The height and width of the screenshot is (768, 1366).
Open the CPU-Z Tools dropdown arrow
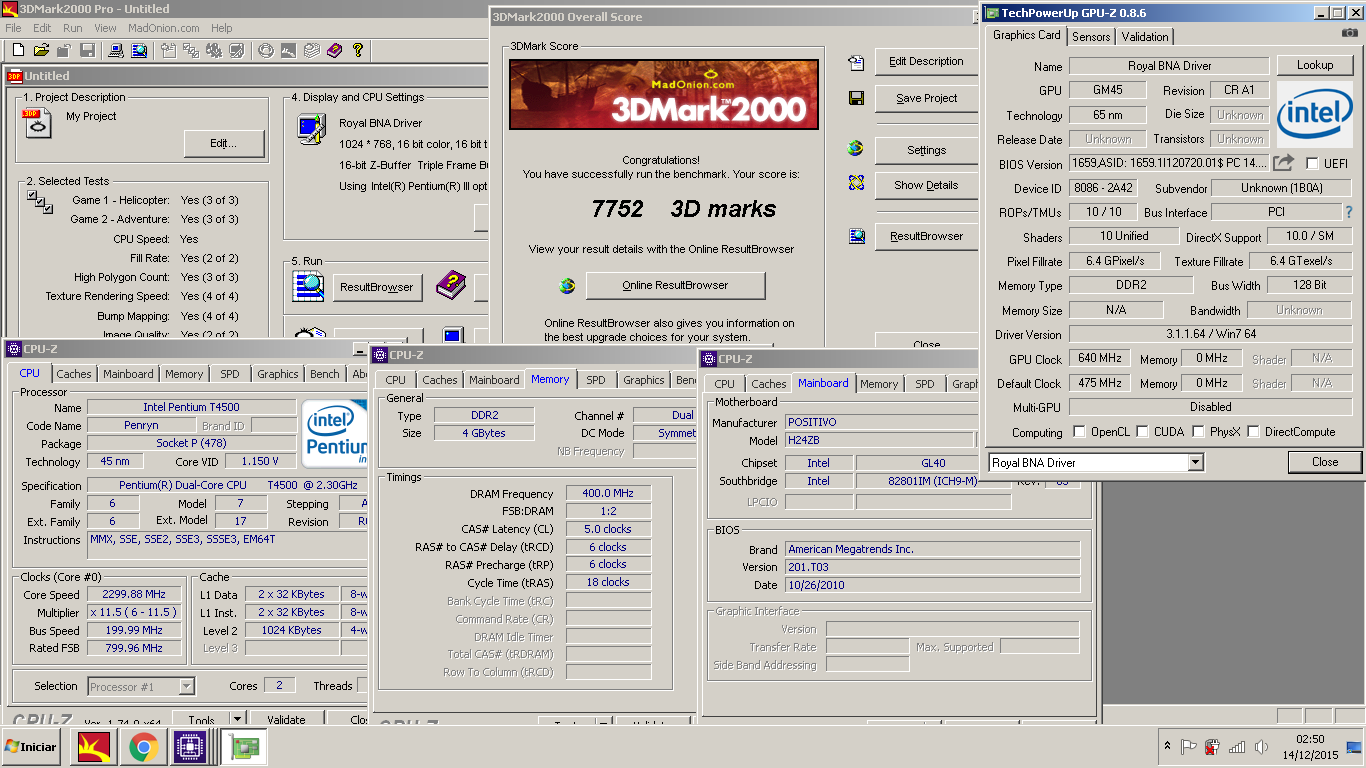pos(237,719)
